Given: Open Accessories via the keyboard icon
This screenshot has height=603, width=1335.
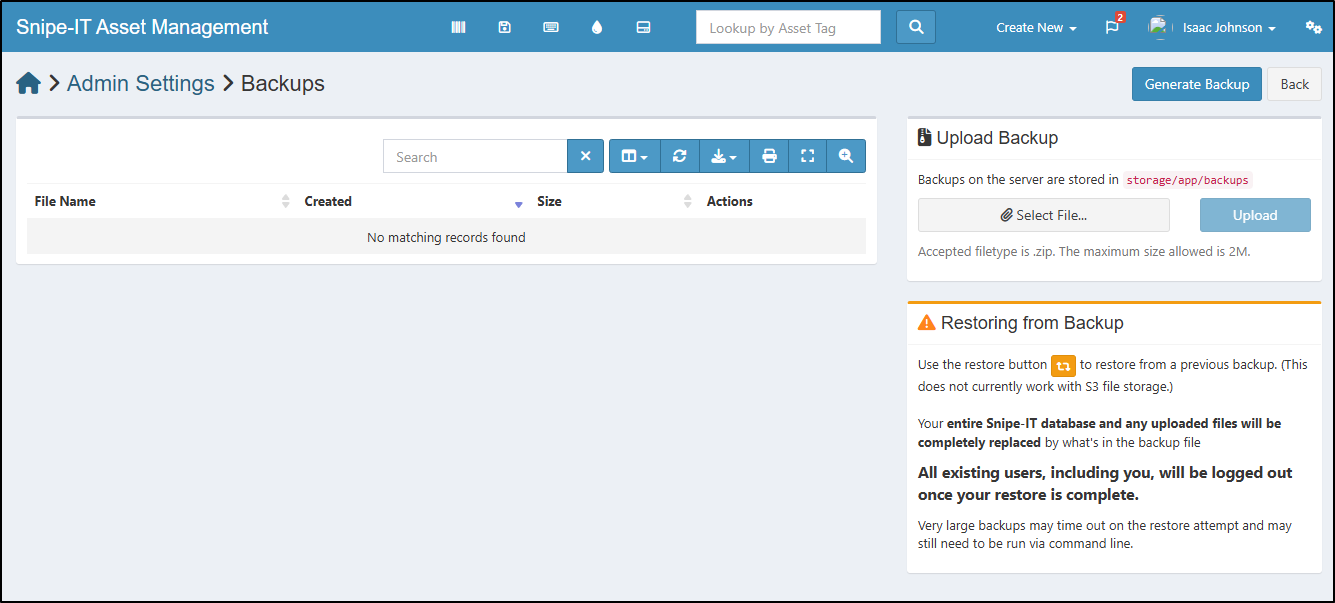Looking at the screenshot, I should pyautogui.click(x=551, y=28).
